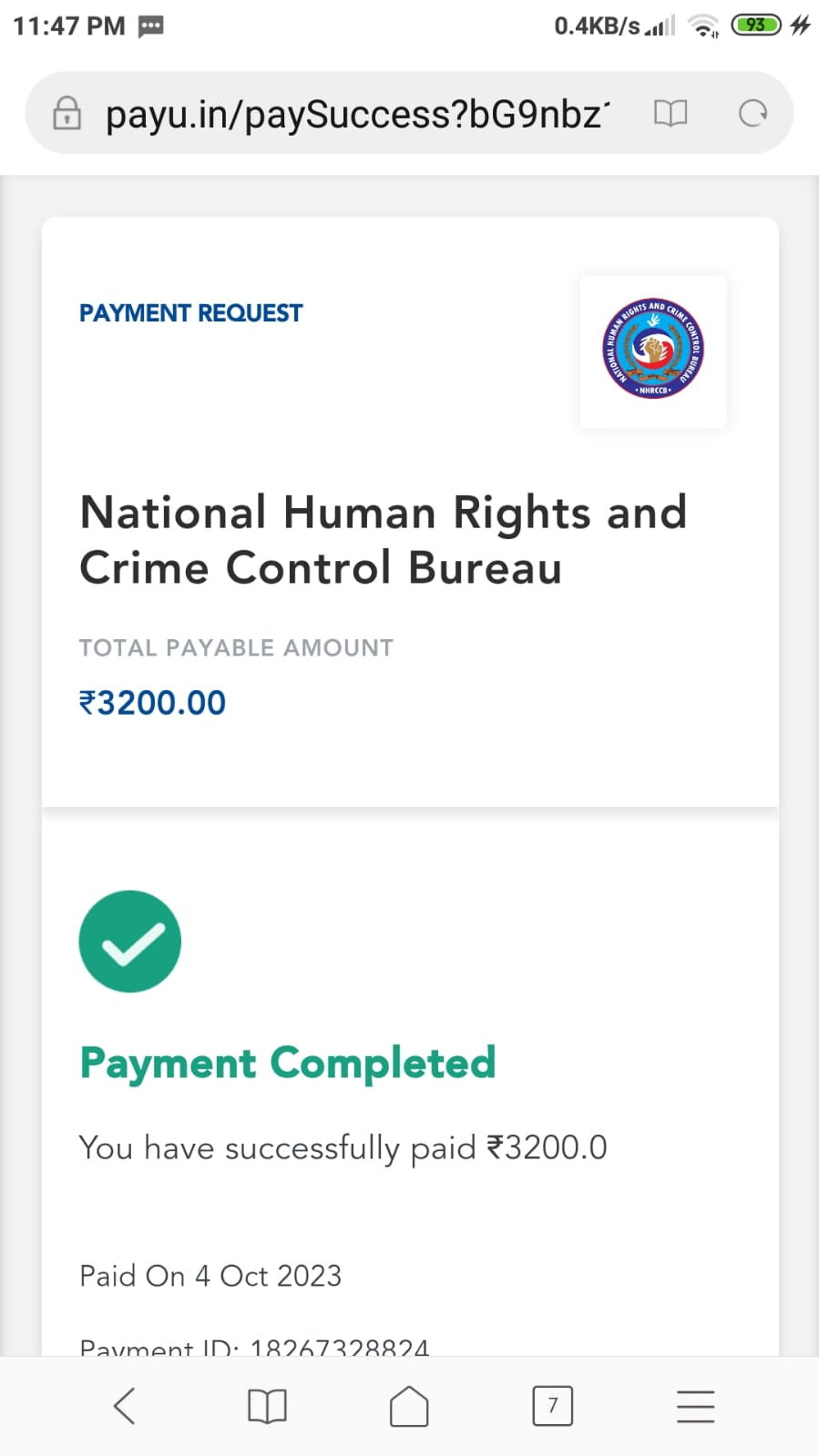Tap the Wi-Fi icon in status bar
This screenshot has height=1456, width=819.
(703, 26)
